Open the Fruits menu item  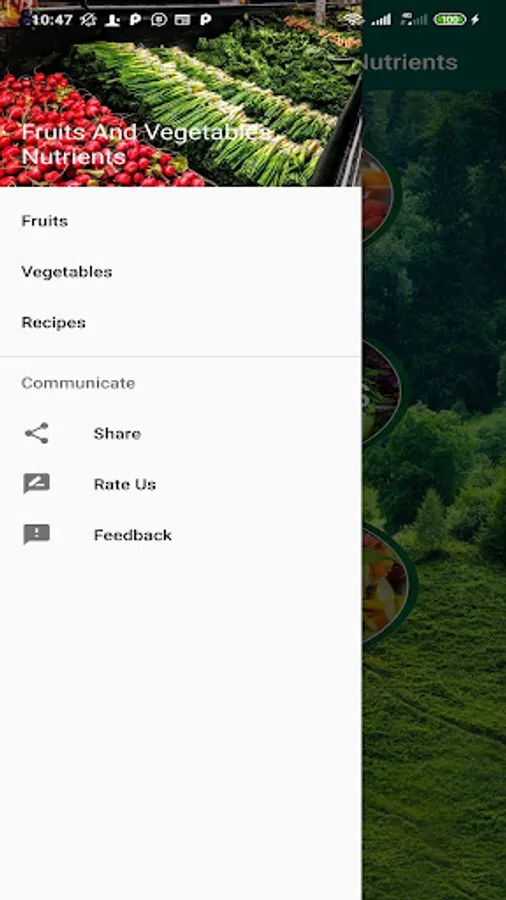(x=181, y=221)
